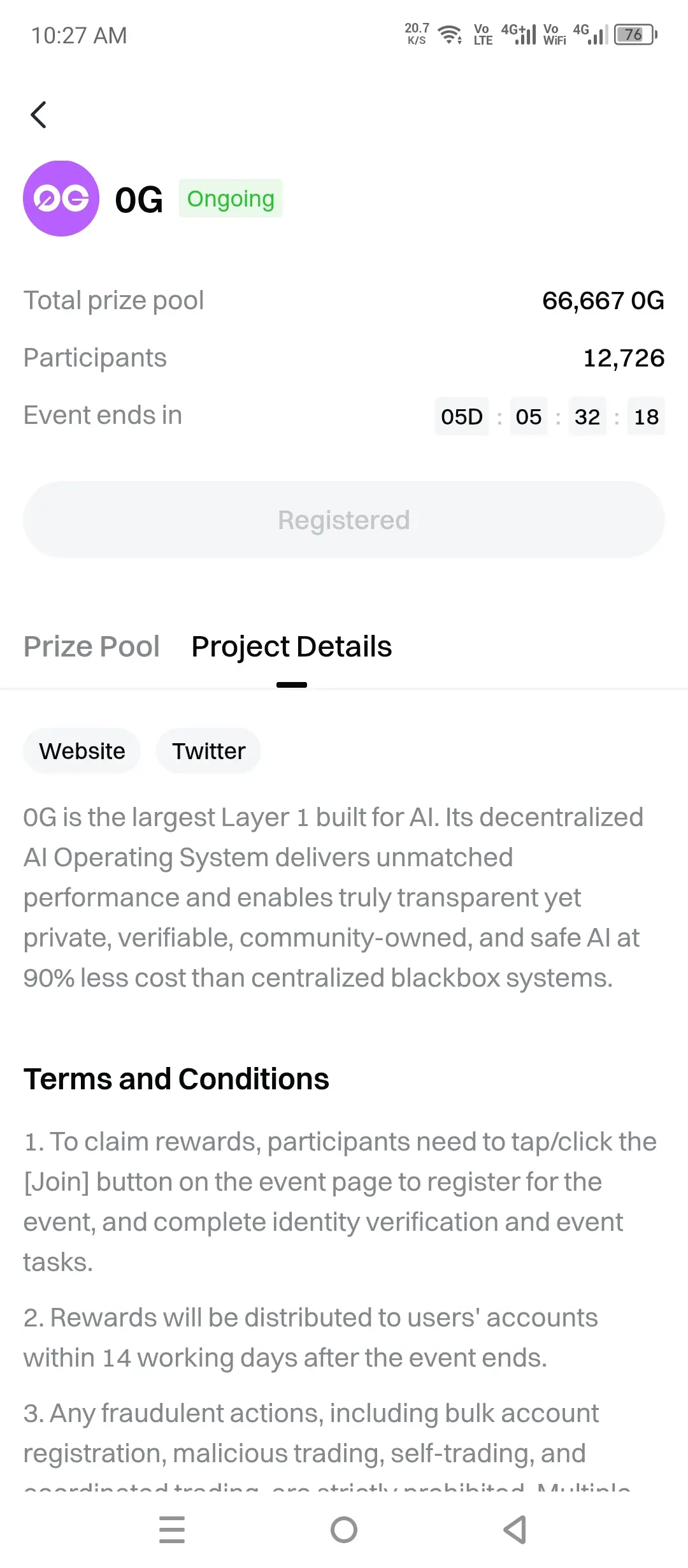Select the Project Details tab
This screenshot has height=1568, width=688.
[292, 646]
